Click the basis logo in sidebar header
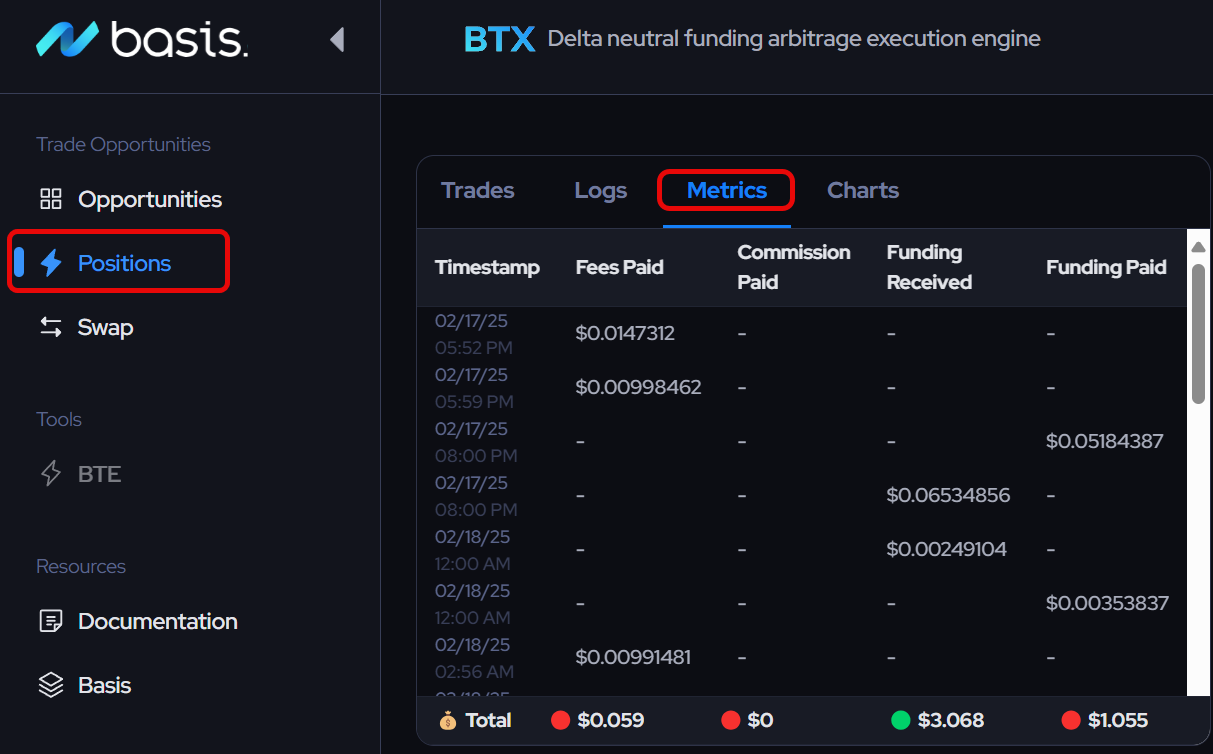This screenshot has height=754, width=1213. (142, 39)
